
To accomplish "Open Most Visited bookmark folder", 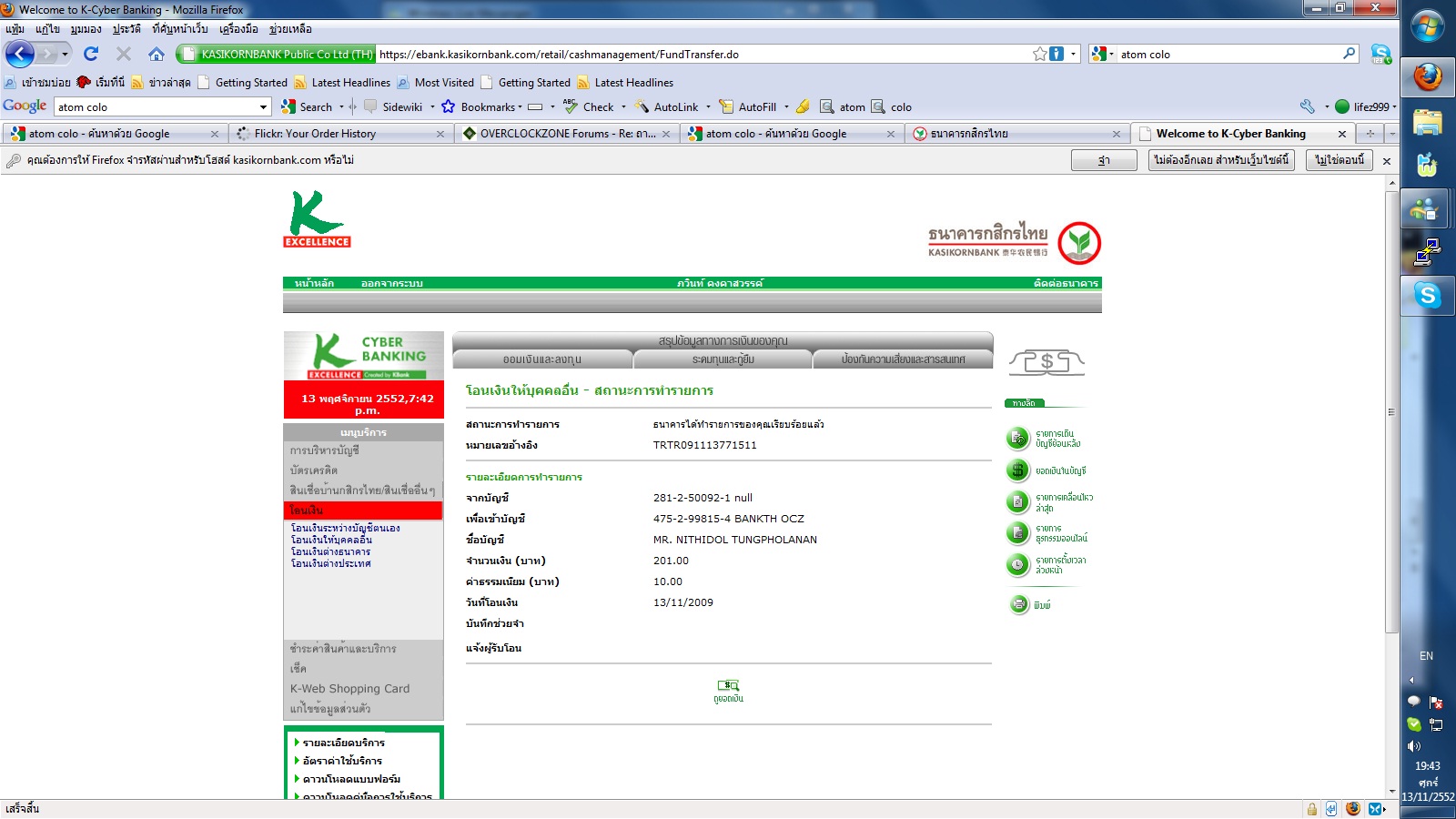I will [x=435, y=83].
